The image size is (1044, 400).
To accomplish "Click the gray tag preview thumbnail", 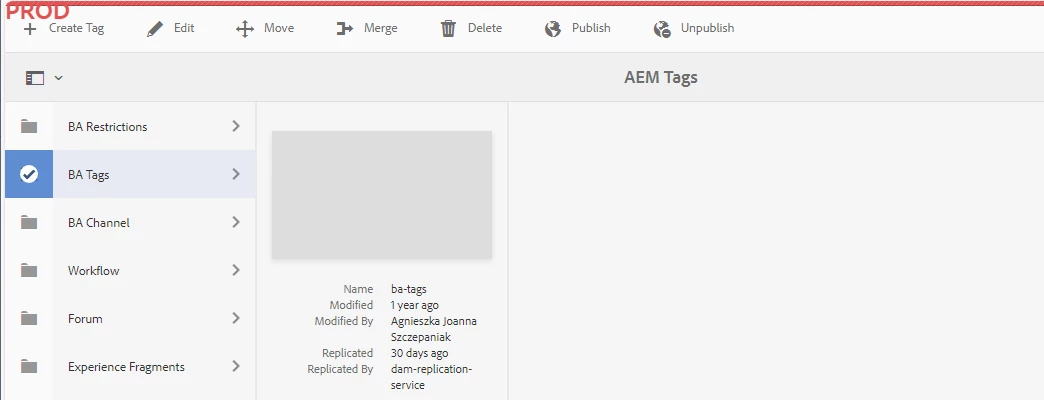I will click(x=382, y=194).
